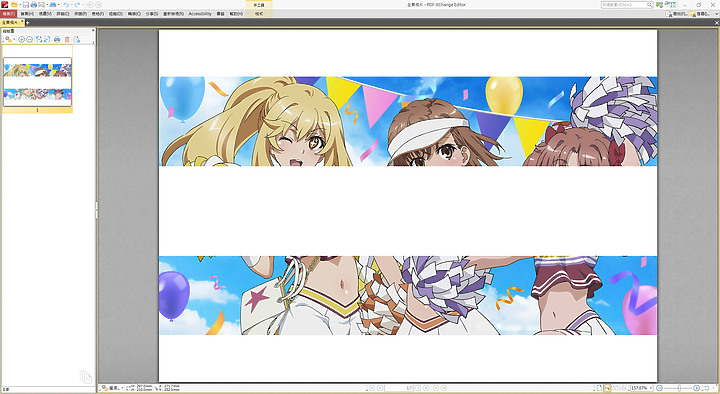Switch to the View ribbon tab
The width and height of the screenshot is (720, 394).
click(45, 14)
